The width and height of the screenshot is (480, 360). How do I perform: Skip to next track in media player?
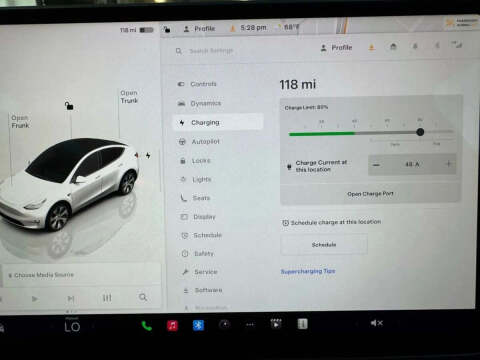[71, 298]
